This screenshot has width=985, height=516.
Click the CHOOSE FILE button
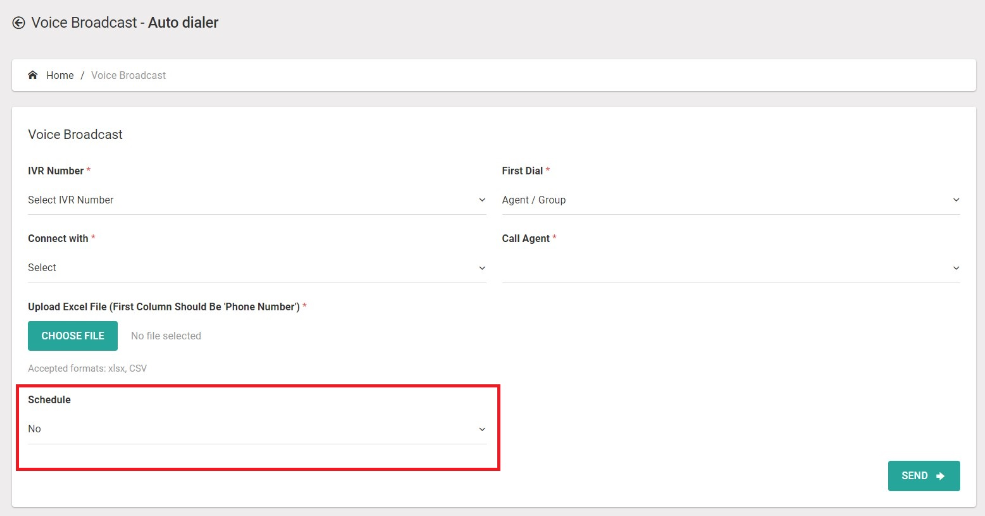pos(73,336)
